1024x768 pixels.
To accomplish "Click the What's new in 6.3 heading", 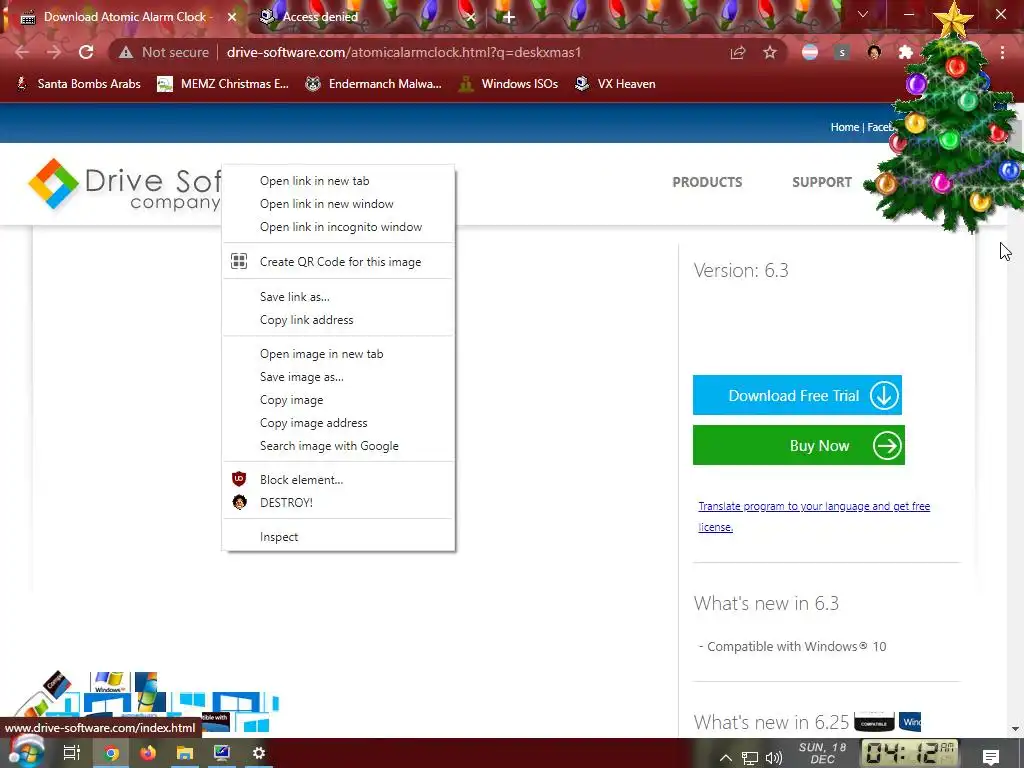I will click(x=766, y=603).
